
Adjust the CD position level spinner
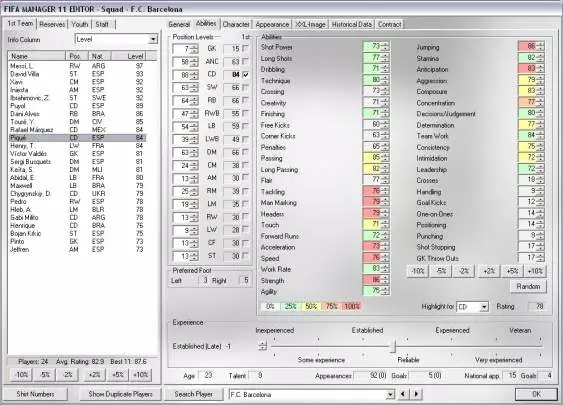click(x=194, y=75)
